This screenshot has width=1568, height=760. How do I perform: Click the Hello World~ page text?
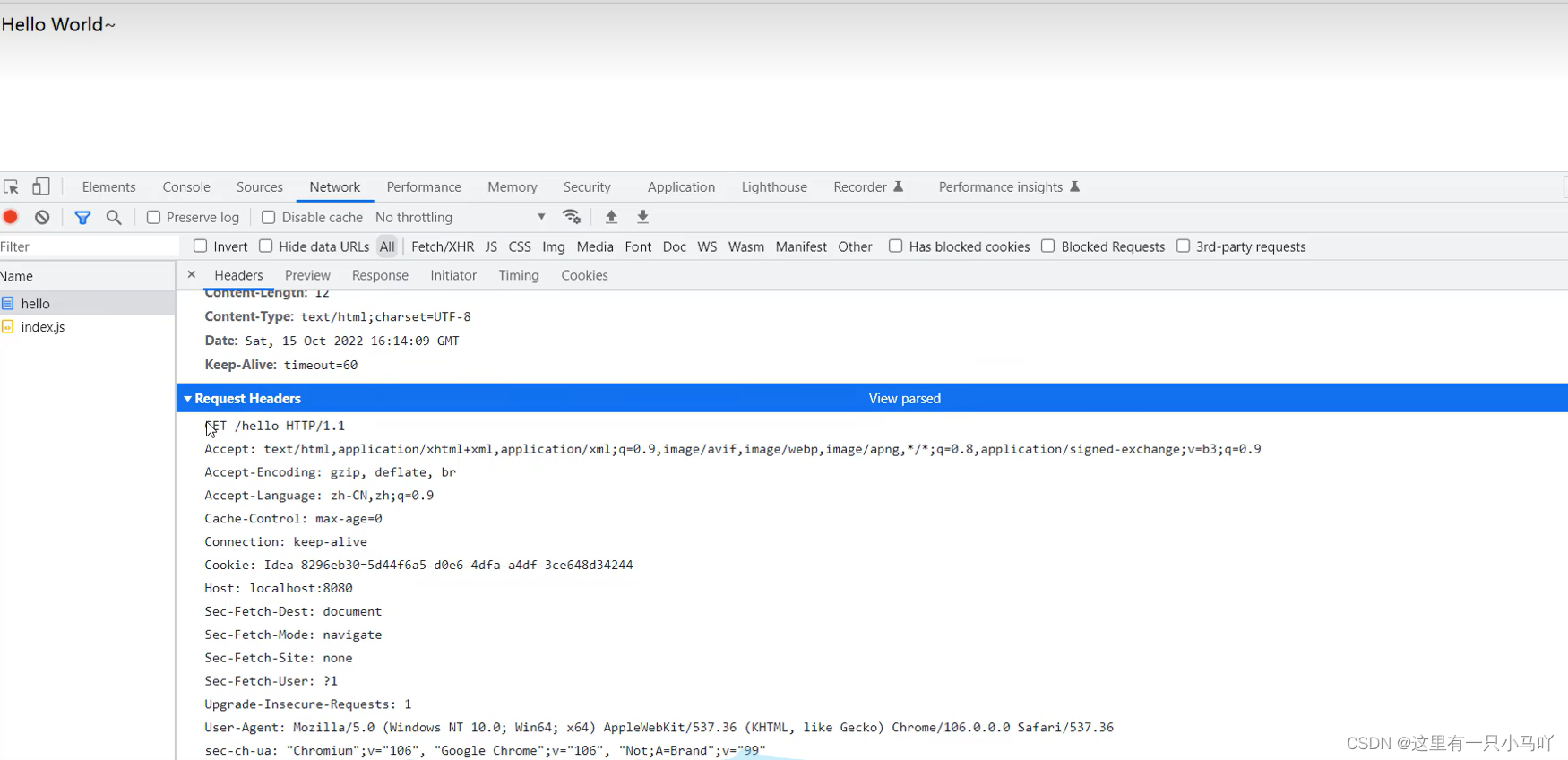pyautogui.click(x=58, y=24)
